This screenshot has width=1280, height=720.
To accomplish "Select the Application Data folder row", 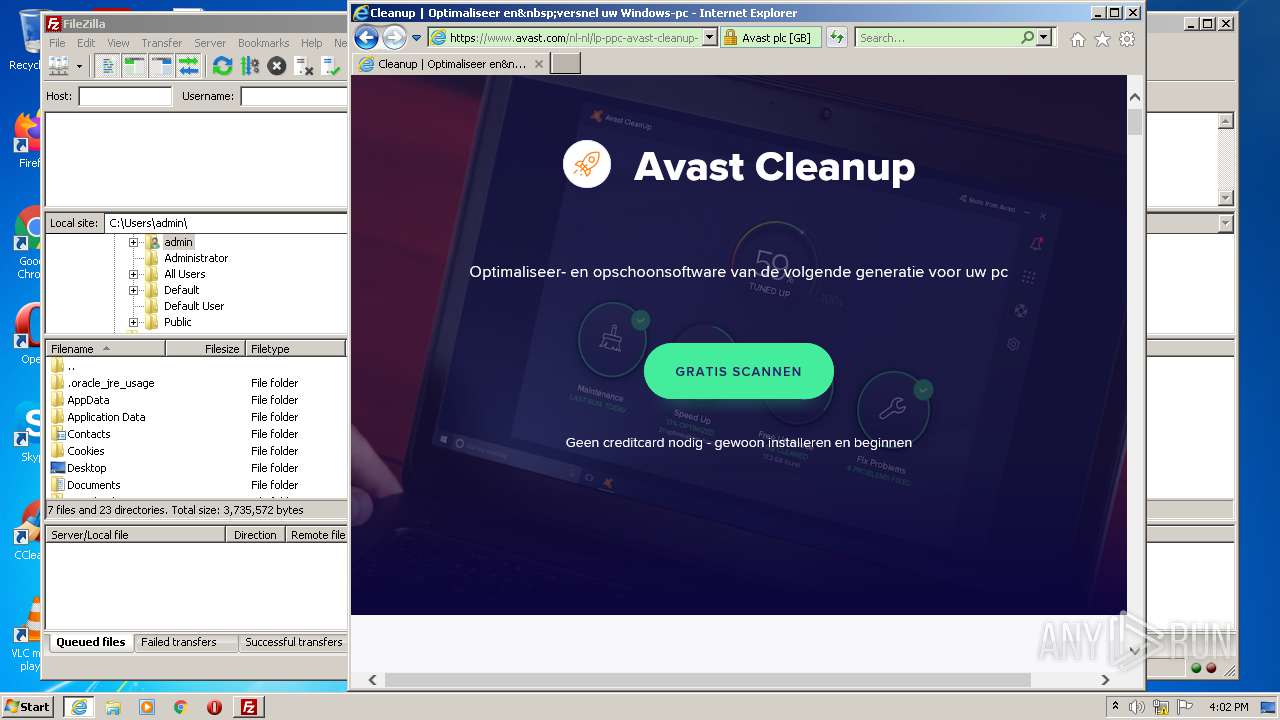I will tap(196, 417).
